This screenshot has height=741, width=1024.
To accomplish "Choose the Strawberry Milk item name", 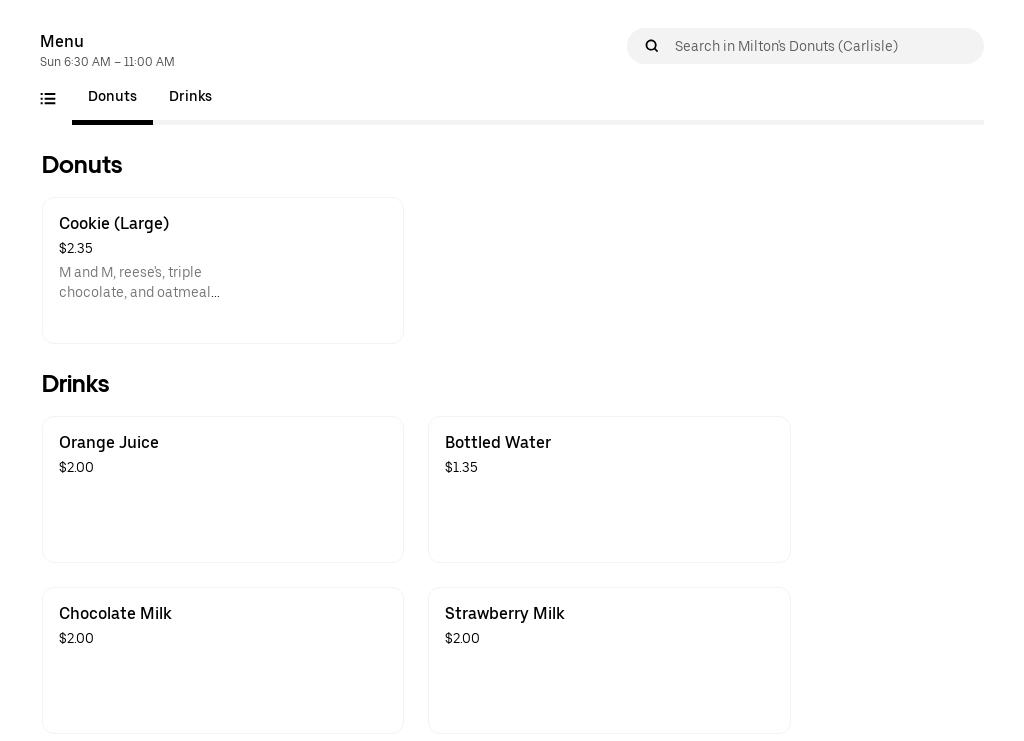I will (505, 614).
